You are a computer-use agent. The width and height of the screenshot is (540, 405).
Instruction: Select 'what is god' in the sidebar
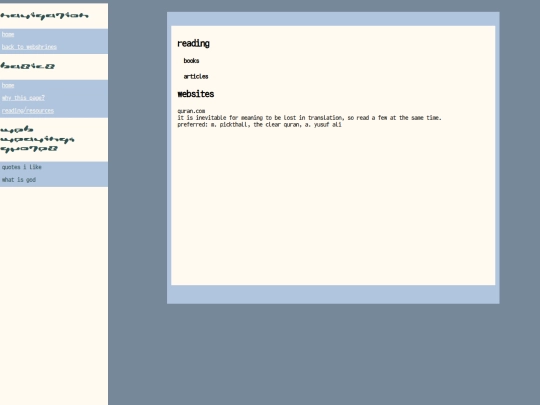coord(19,180)
